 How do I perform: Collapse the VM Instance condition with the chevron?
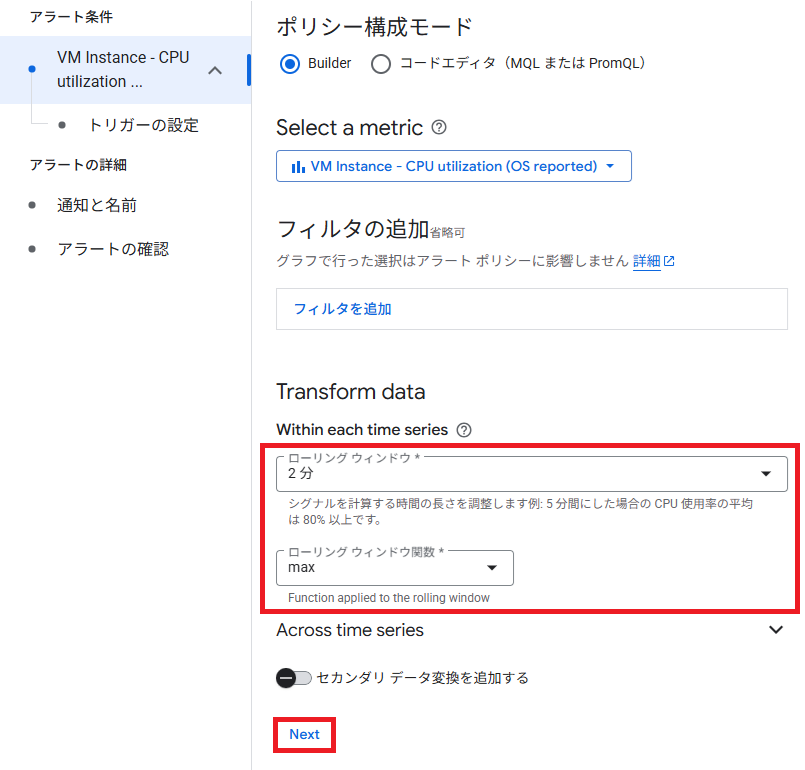tap(215, 70)
